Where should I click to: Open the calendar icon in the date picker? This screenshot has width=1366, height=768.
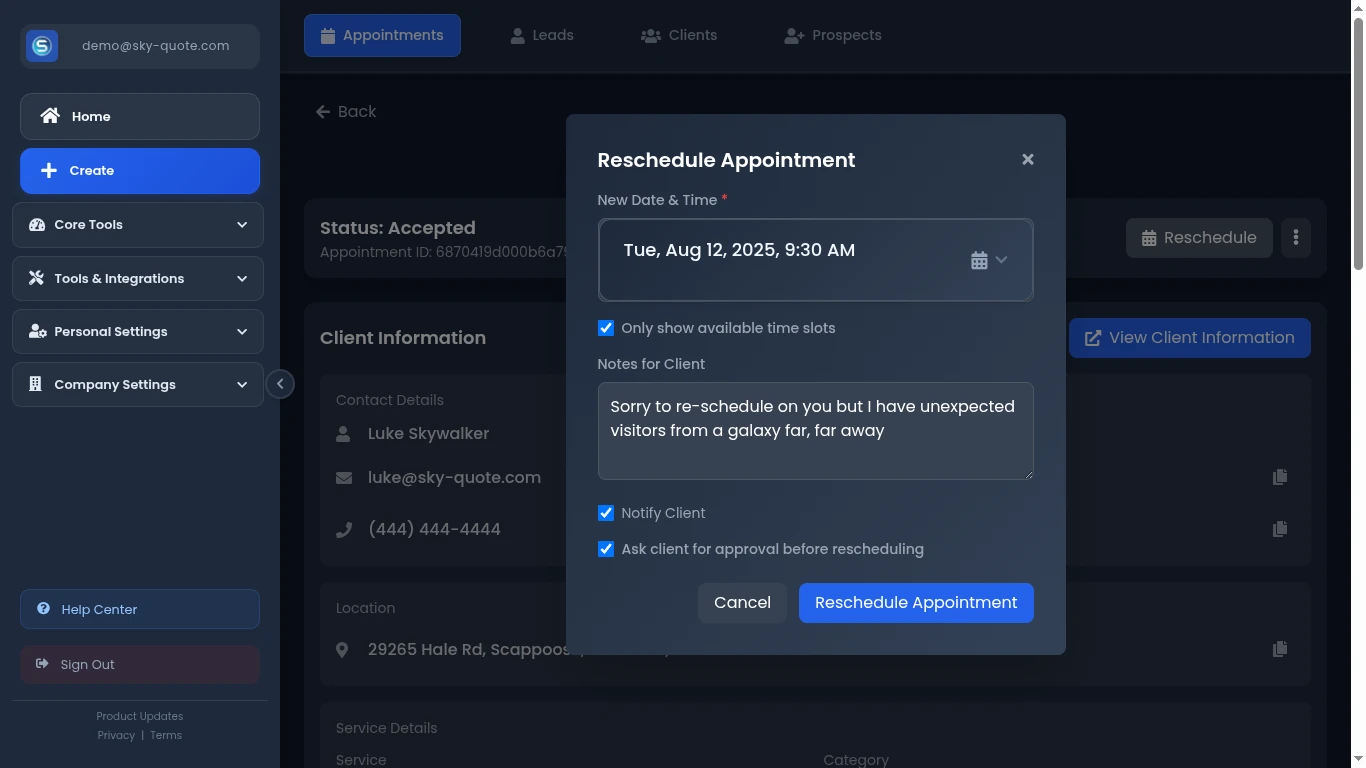[x=978, y=259]
